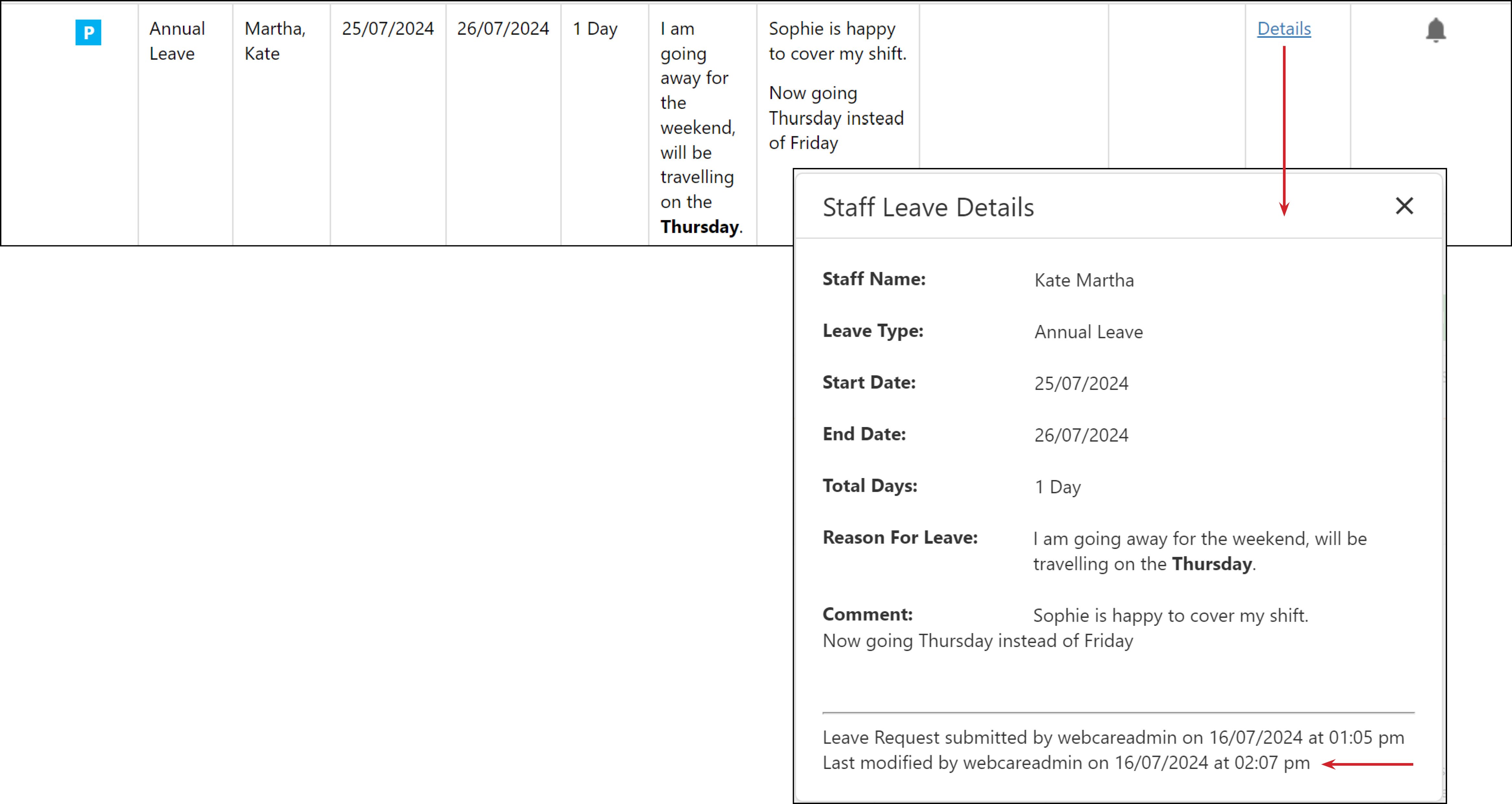Click the notification bell icon

[x=1436, y=30]
